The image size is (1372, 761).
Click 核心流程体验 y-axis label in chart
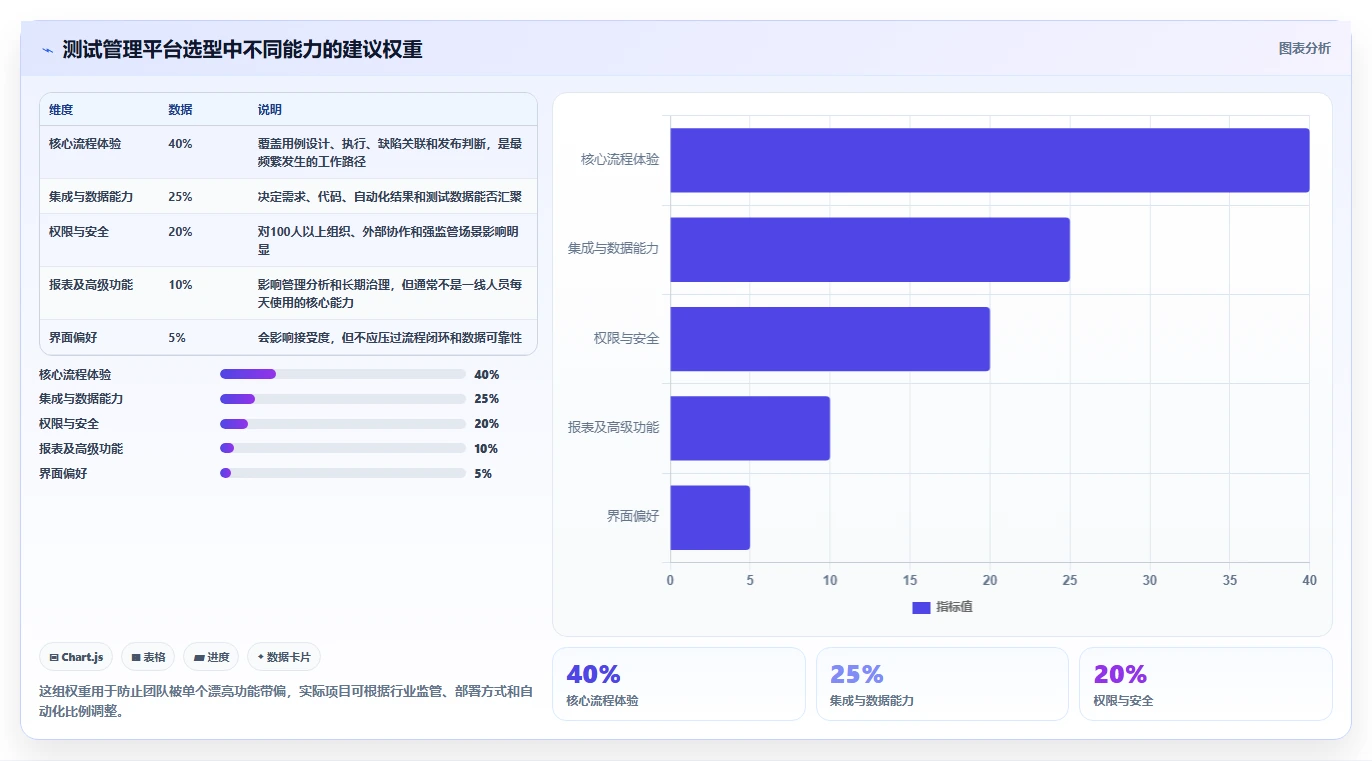(x=620, y=160)
